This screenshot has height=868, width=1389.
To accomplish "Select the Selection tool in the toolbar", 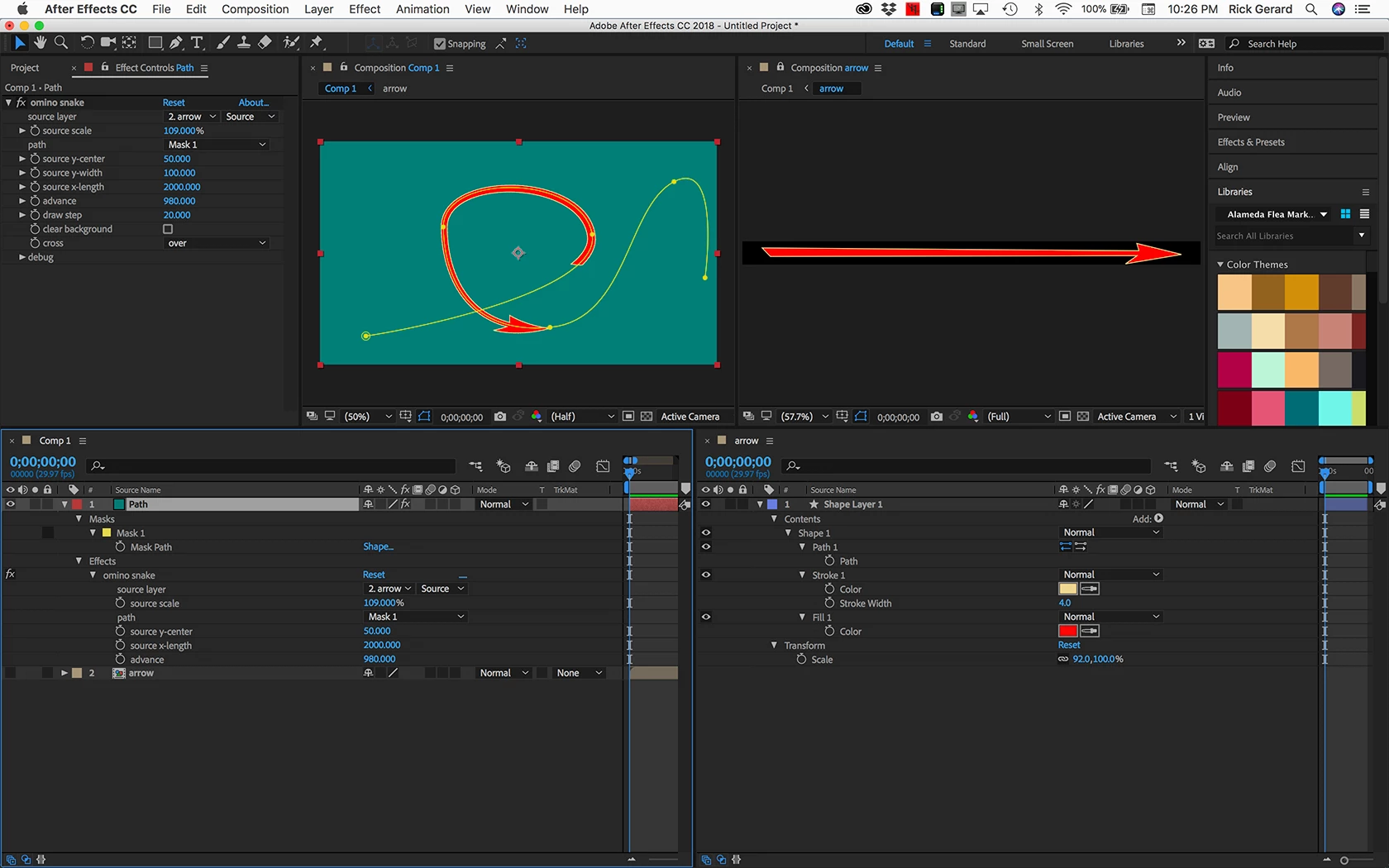I will coord(20,43).
